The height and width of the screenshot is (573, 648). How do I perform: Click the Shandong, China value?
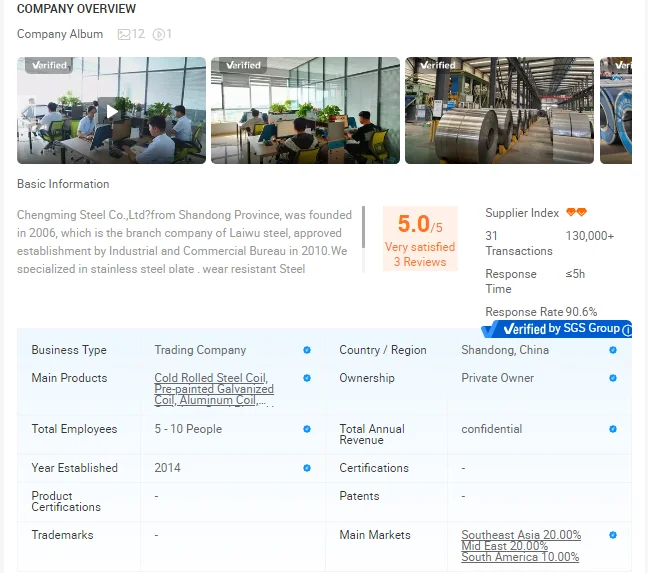click(505, 350)
